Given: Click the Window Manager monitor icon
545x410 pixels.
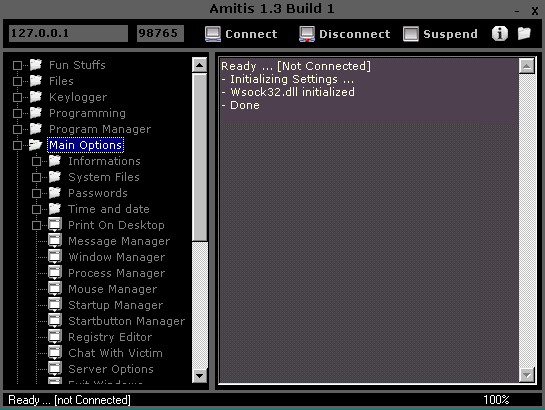Looking at the screenshot, I should point(55,257).
